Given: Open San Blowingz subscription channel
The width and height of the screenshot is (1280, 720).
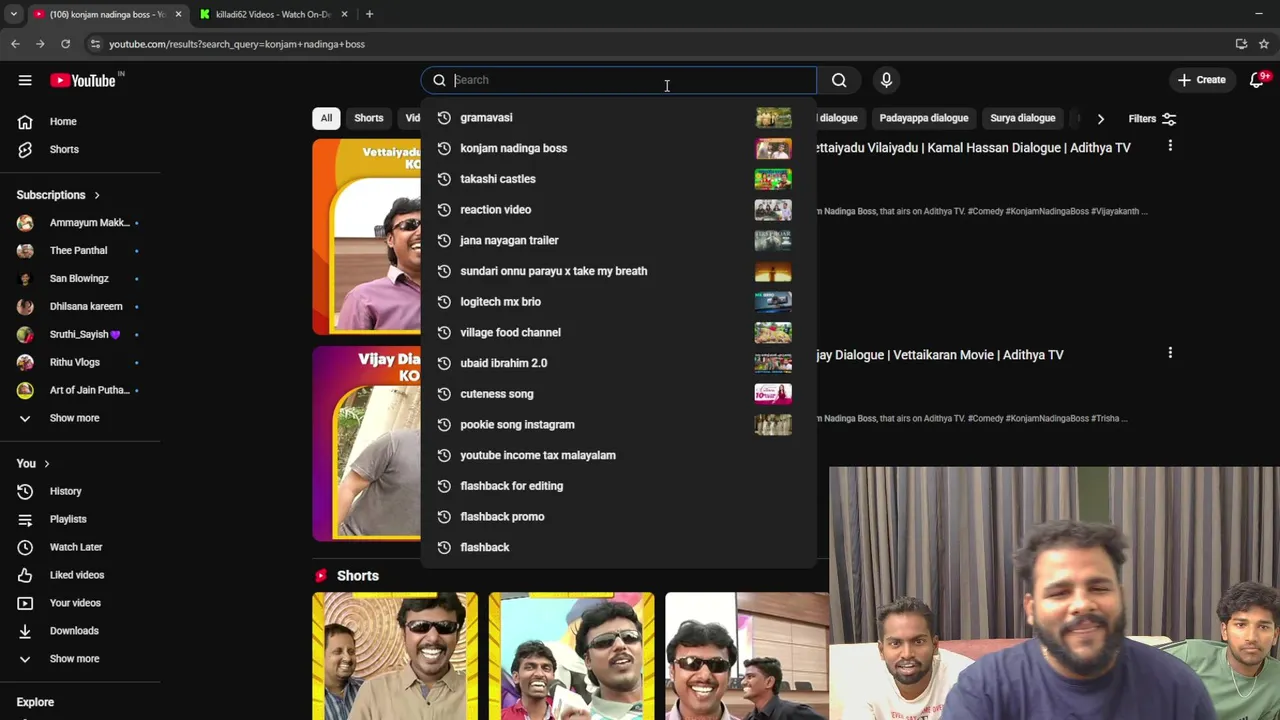Looking at the screenshot, I should pos(80,279).
